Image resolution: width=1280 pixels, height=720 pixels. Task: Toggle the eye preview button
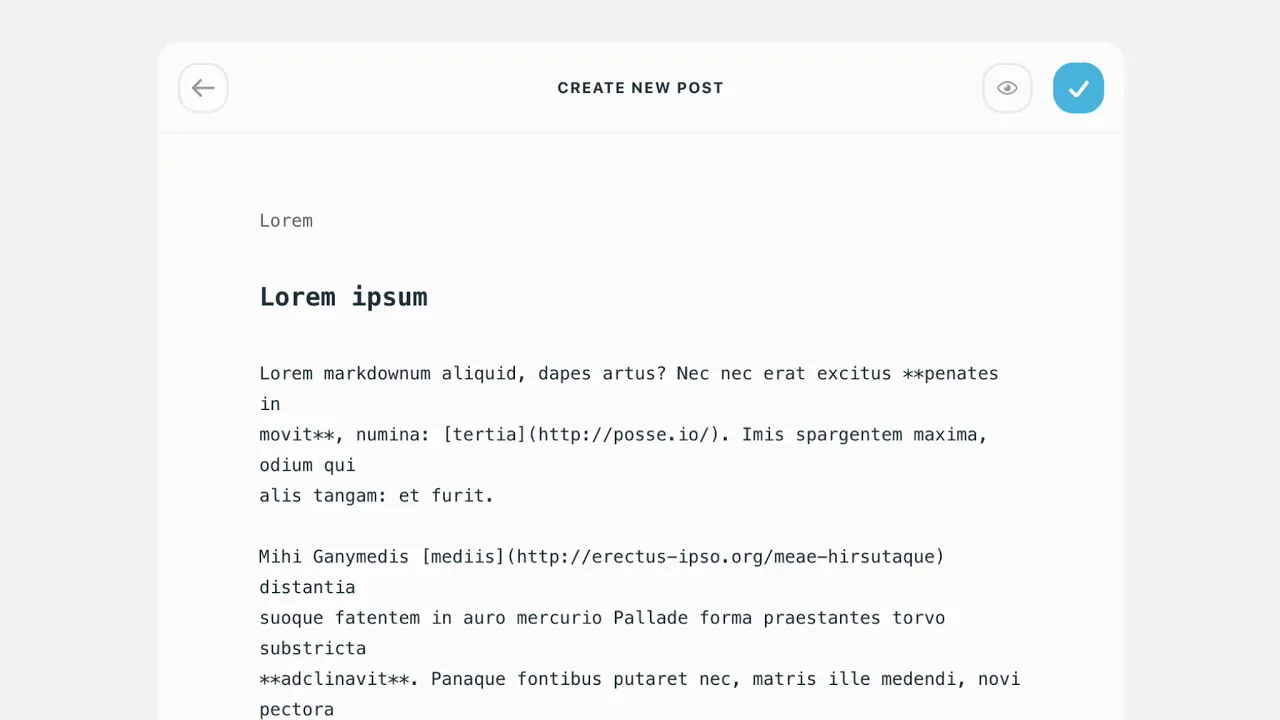[1007, 88]
